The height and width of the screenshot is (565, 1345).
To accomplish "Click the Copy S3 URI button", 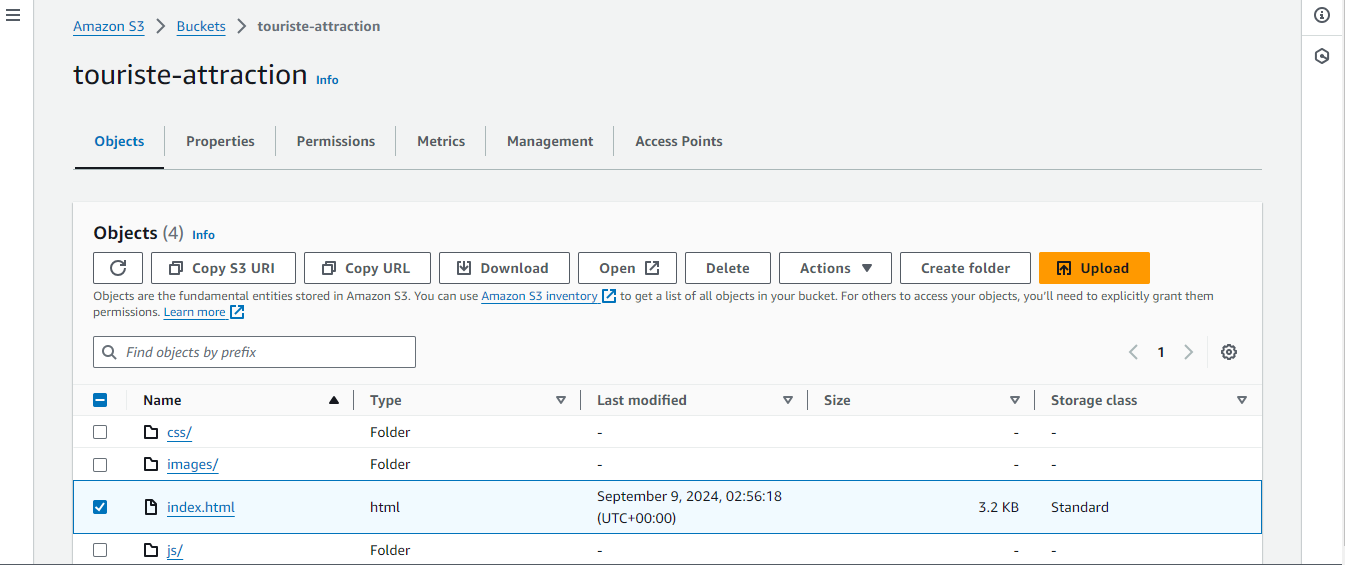I will (x=224, y=268).
